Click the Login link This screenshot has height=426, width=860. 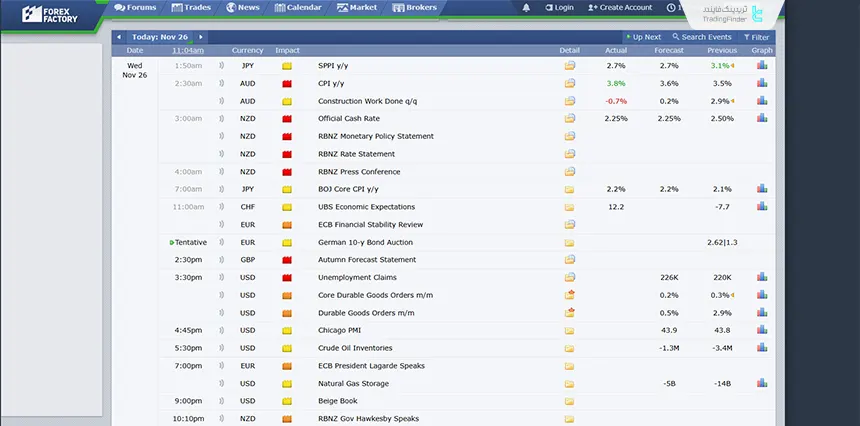[559, 8]
